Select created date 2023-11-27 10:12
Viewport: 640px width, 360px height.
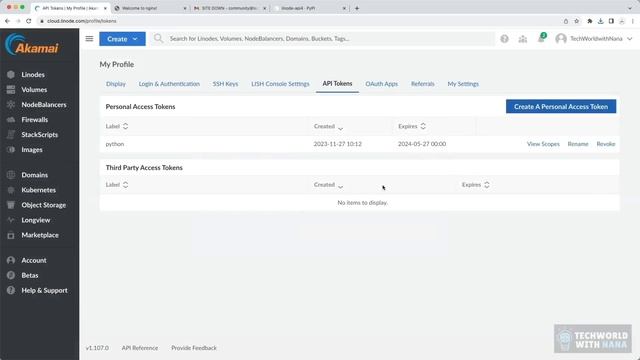pos(338,144)
